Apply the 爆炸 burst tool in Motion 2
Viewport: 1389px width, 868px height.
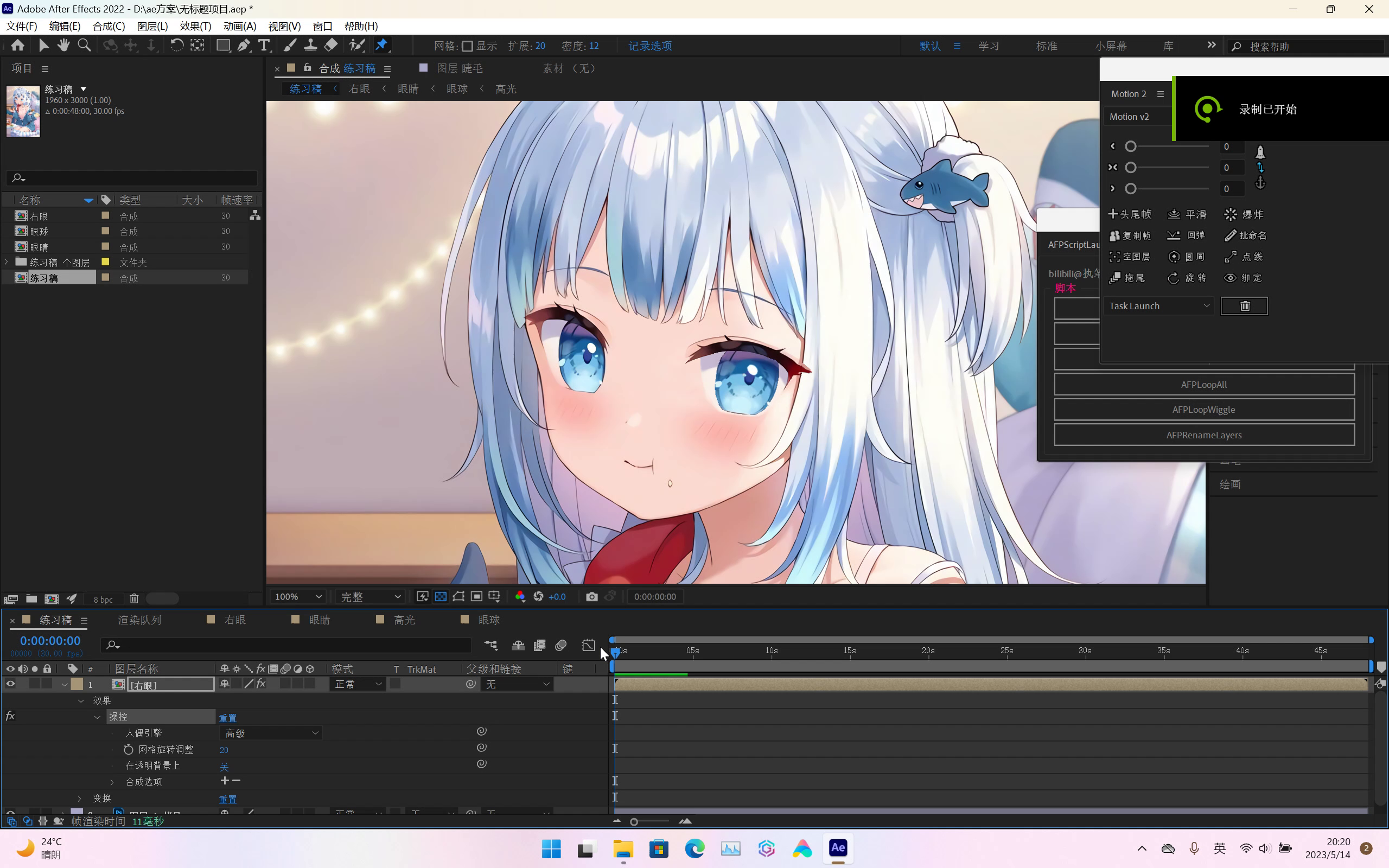[1244, 215]
